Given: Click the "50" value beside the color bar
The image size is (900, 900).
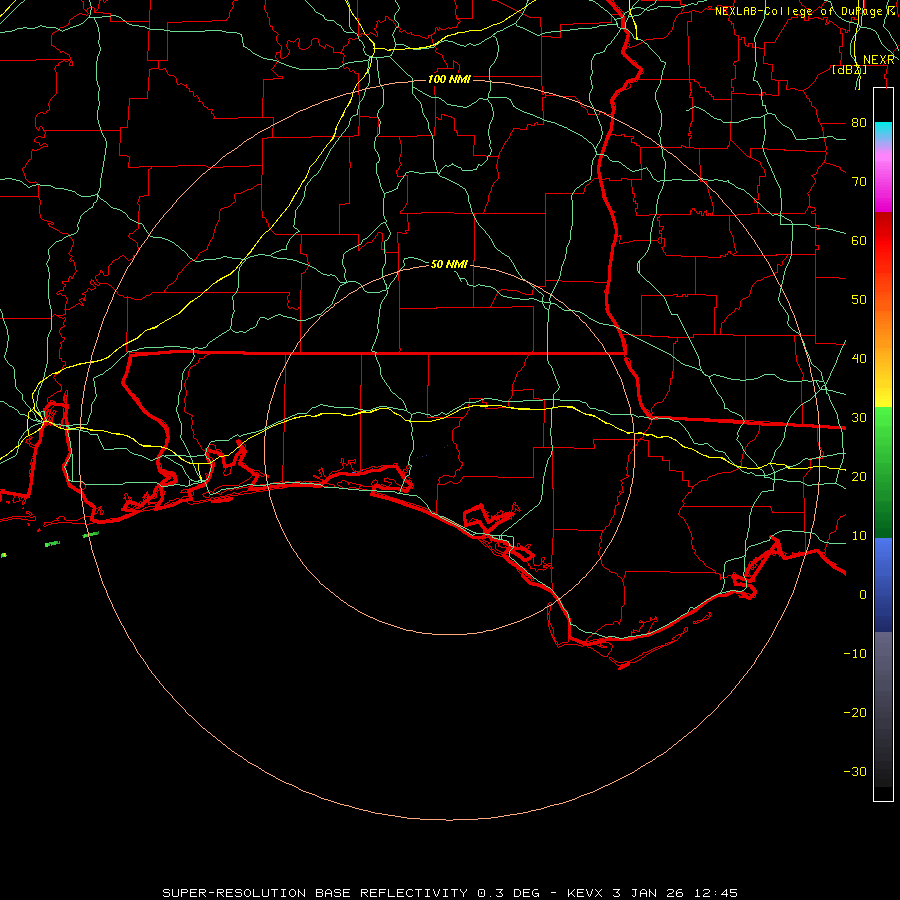Looking at the screenshot, I should (x=859, y=300).
